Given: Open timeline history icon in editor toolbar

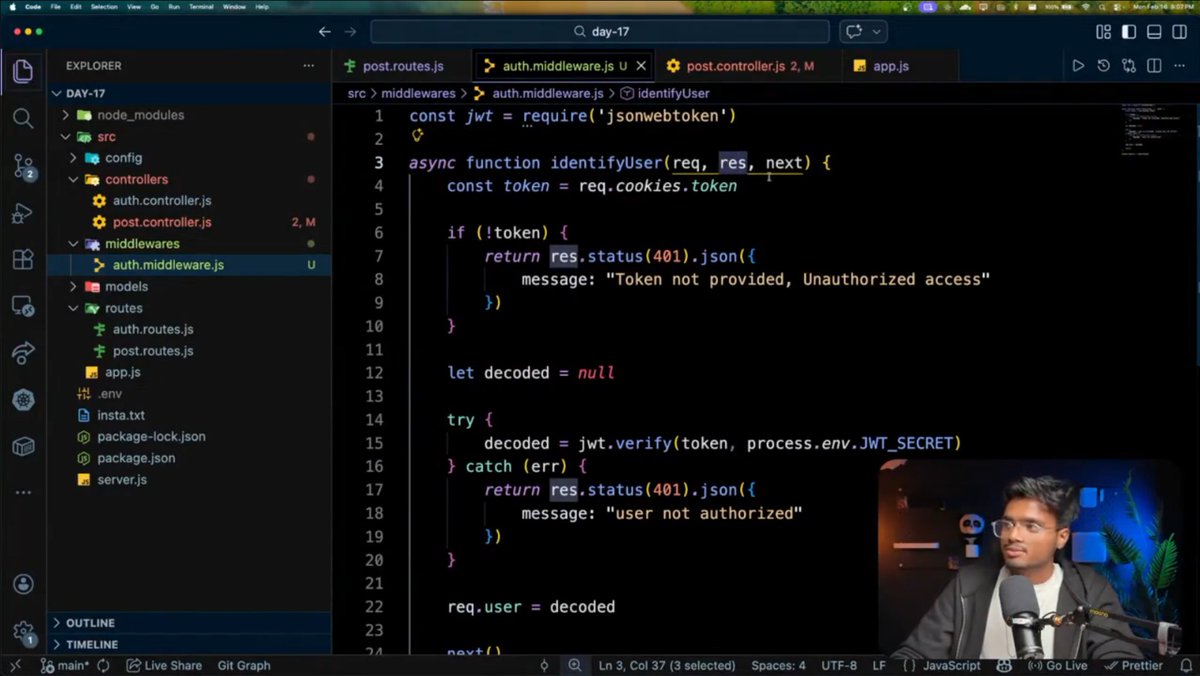Looking at the screenshot, I should 1103,66.
